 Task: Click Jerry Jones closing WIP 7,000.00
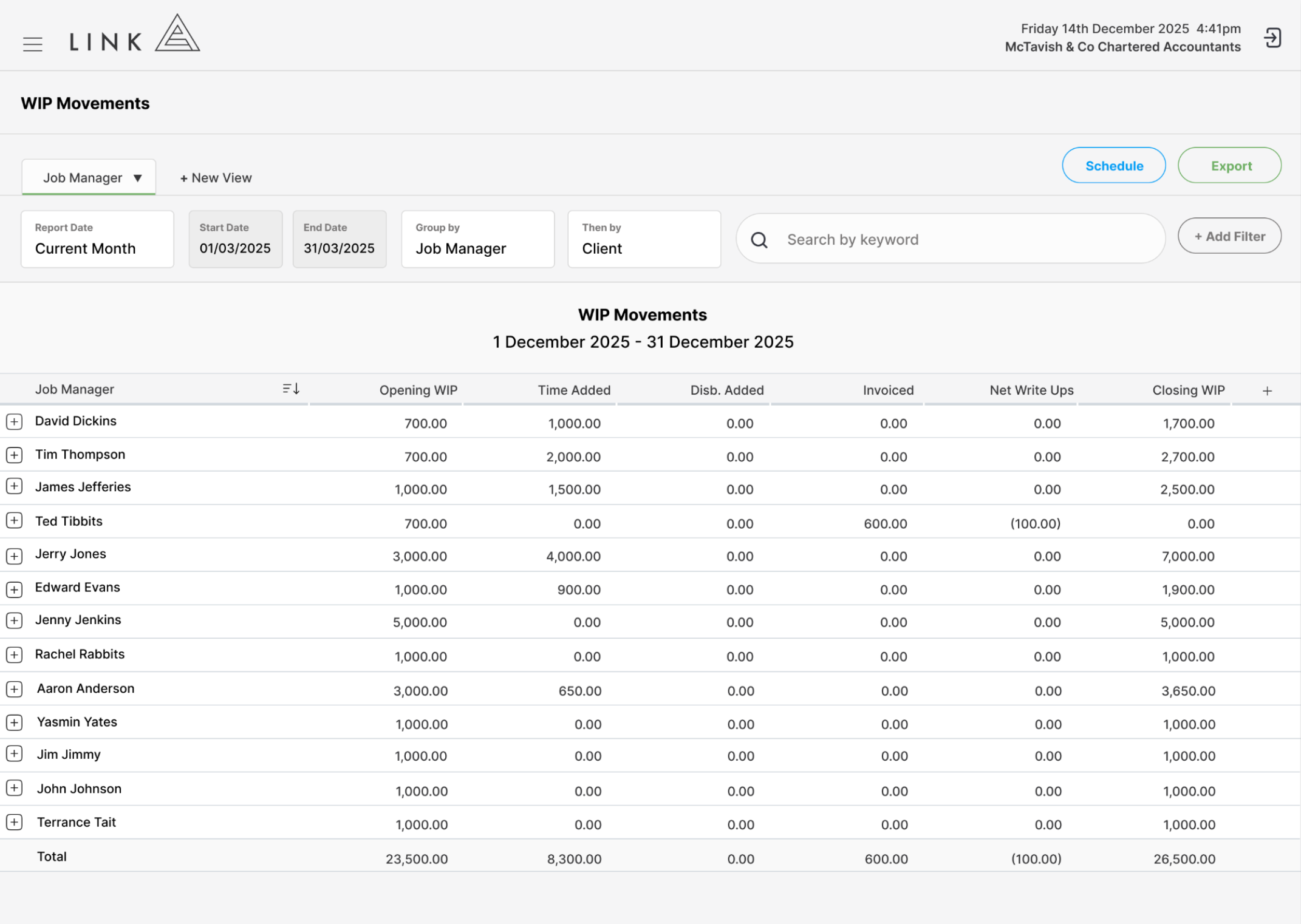[x=1188, y=556]
